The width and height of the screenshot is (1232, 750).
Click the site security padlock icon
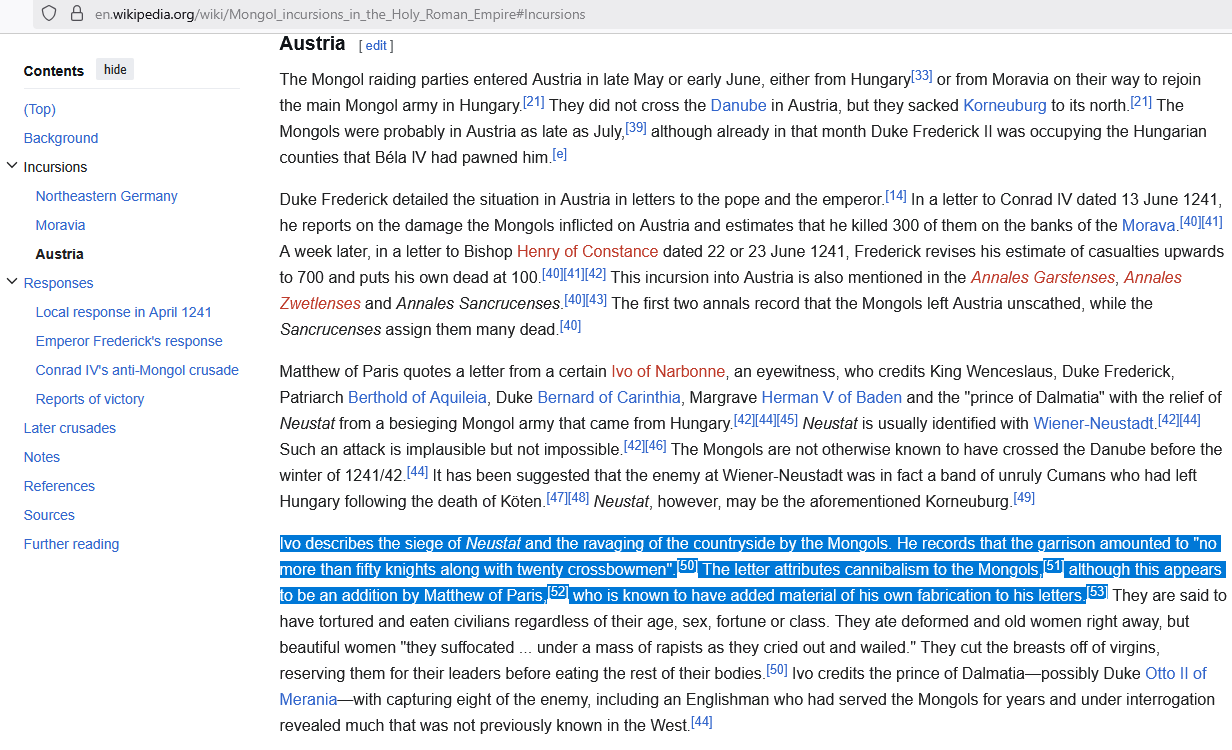click(x=77, y=14)
